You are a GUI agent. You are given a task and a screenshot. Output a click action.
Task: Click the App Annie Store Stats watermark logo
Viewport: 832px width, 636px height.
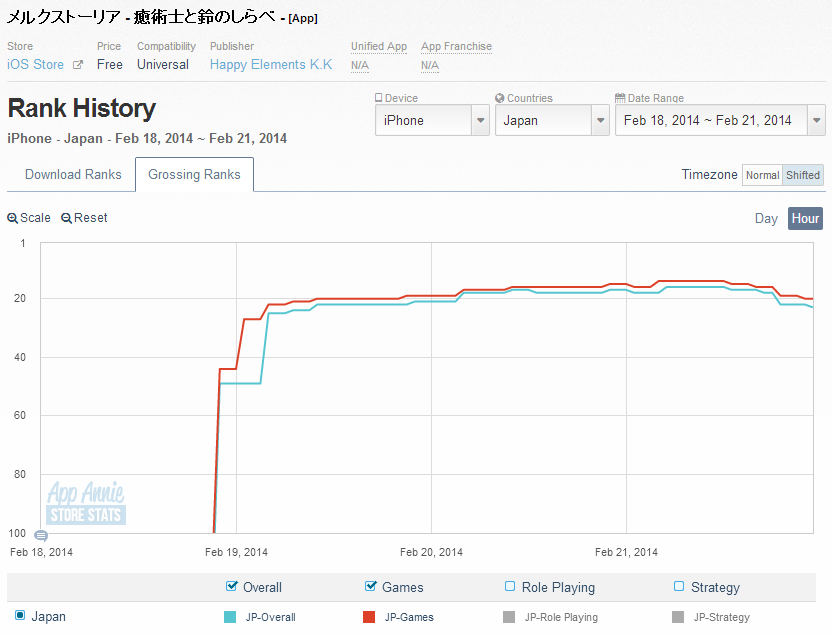pyautogui.click(x=86, y=503)
